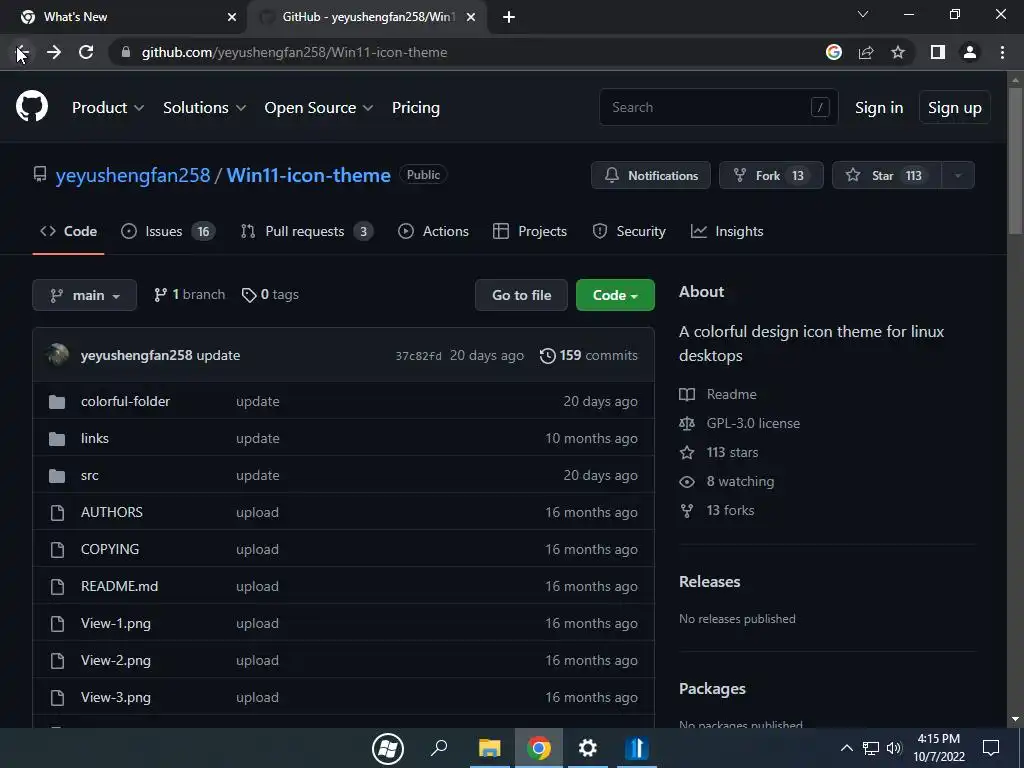The width and height of the screenshot is (1024, 768).
Task: Click the stars icon in About
Action: (687, 453)
